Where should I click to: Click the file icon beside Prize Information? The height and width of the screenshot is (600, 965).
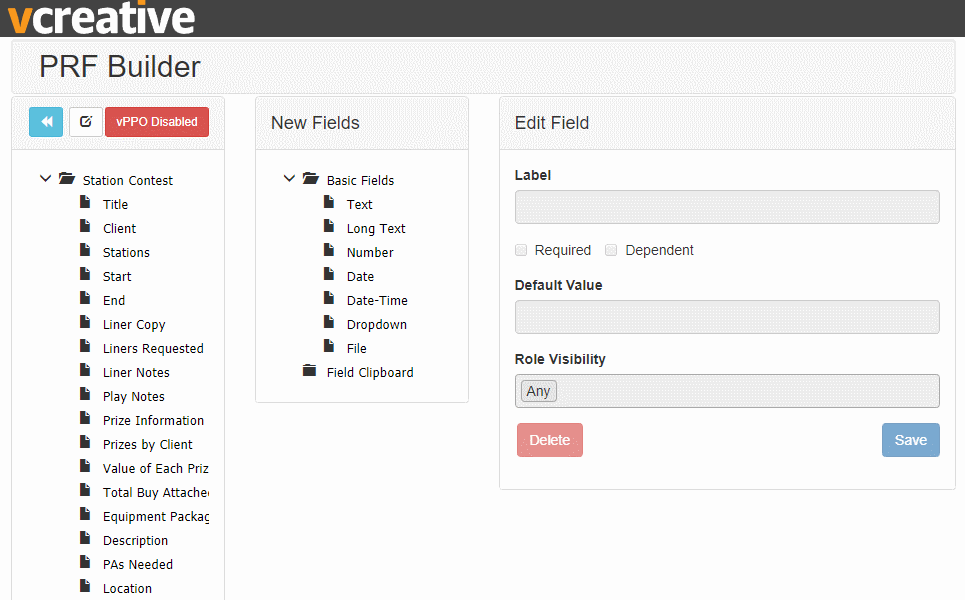(x=86, y=418)
